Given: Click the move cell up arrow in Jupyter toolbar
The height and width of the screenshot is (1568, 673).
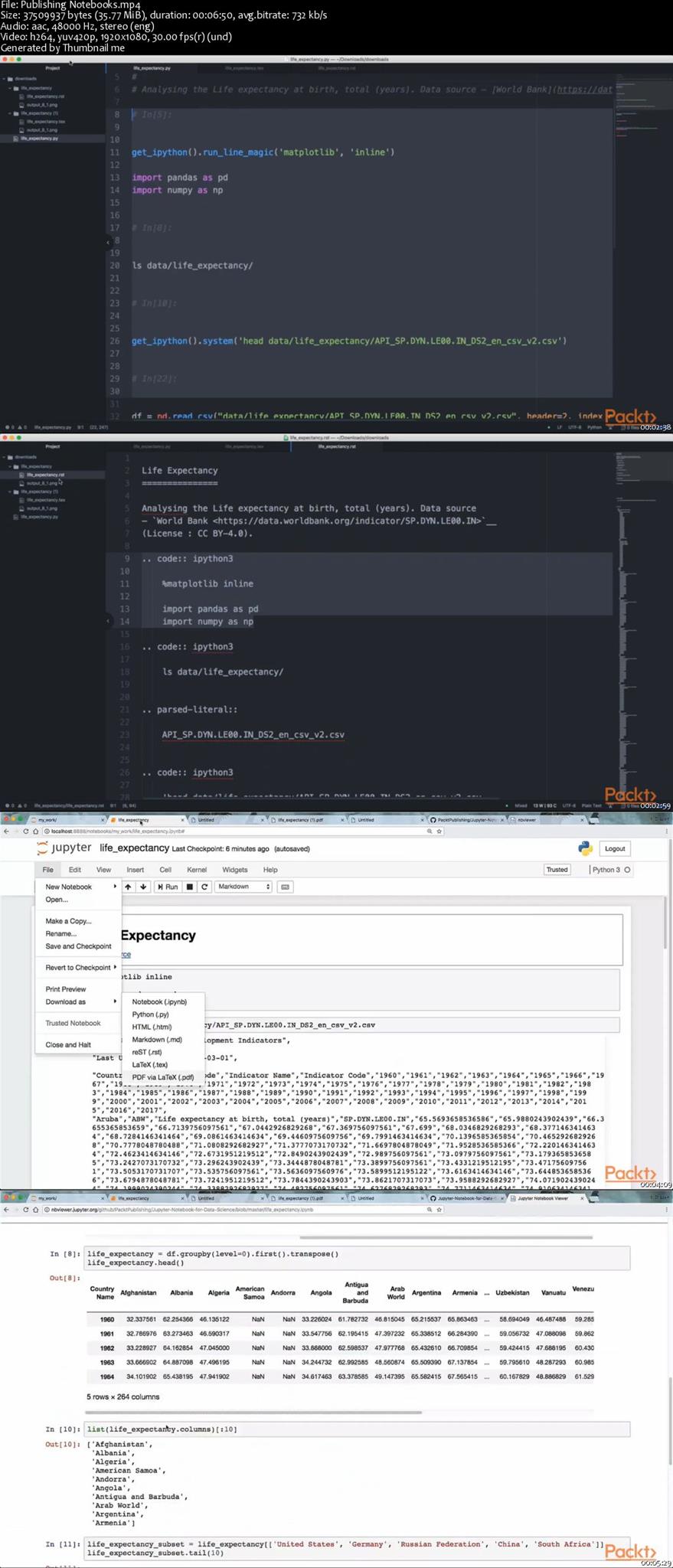Looking at the screenshot, I should [x=128, y=887].
